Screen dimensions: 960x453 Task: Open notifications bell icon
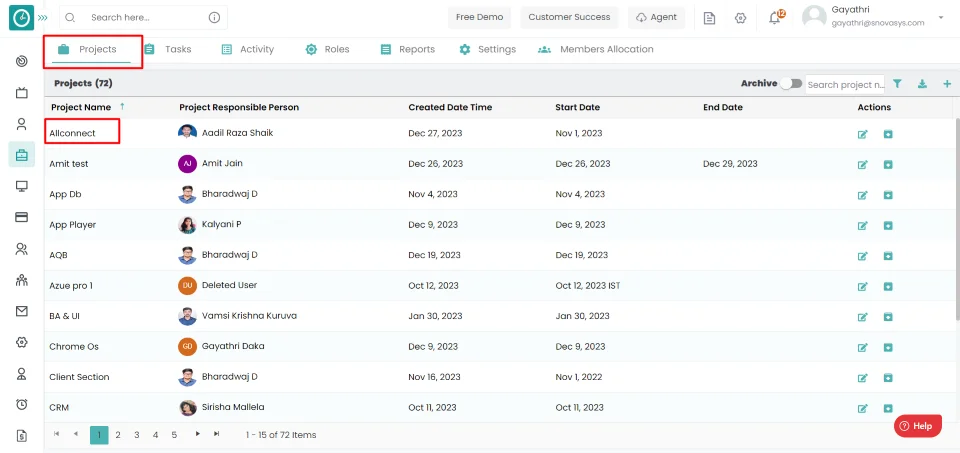[775, 17]
